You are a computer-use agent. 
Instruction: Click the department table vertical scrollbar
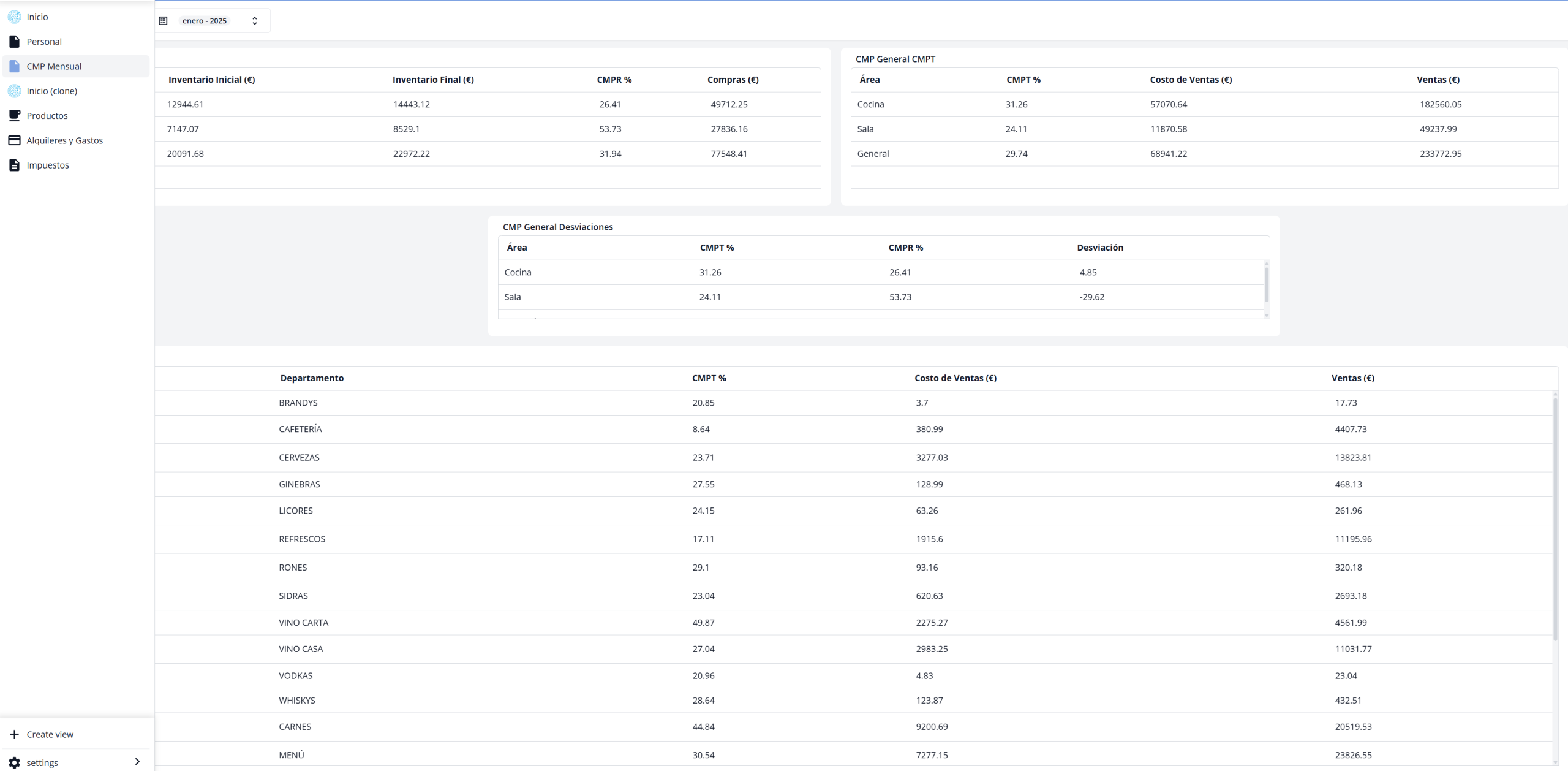pos(1555,518)
